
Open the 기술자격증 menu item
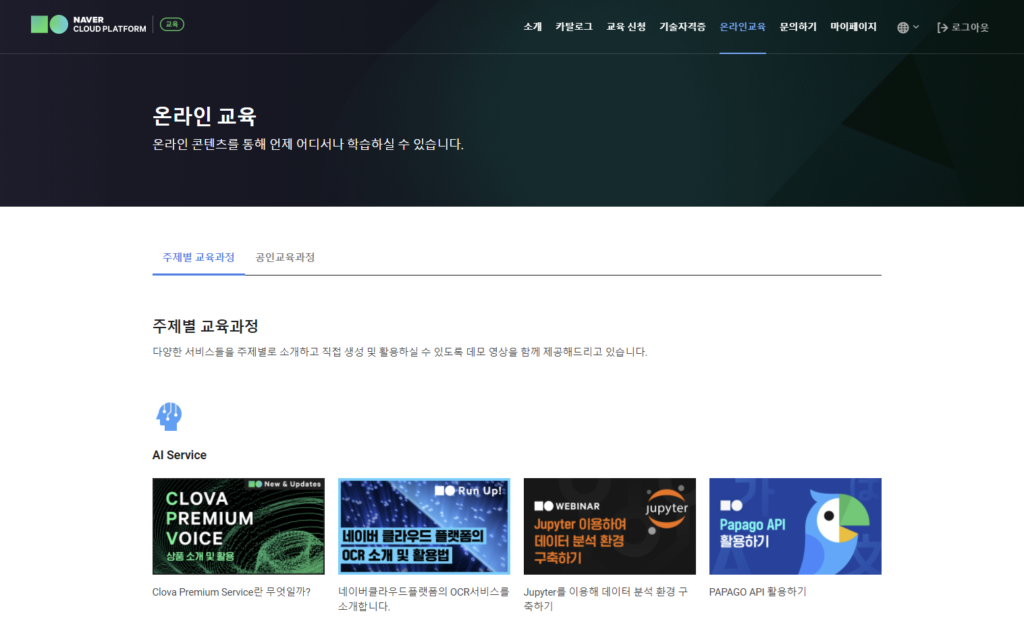coord(682,27)
